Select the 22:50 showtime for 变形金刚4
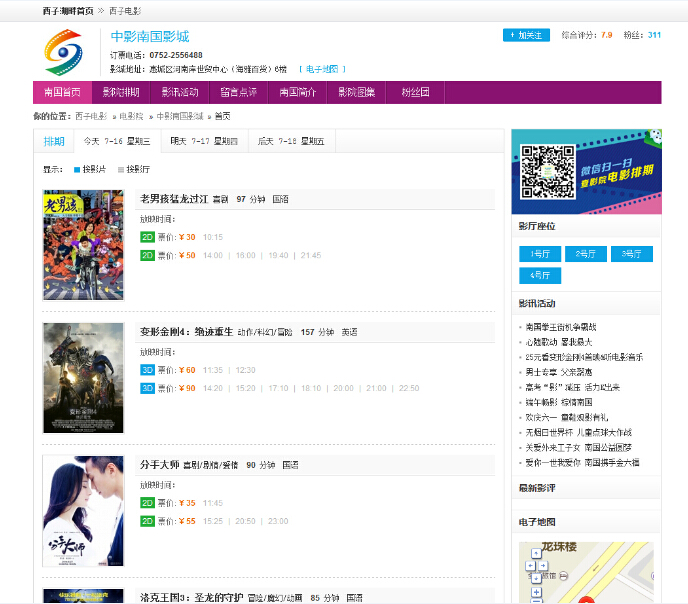Image resolution: width=688 pixels, height=604 pixels. coord(409,388)
